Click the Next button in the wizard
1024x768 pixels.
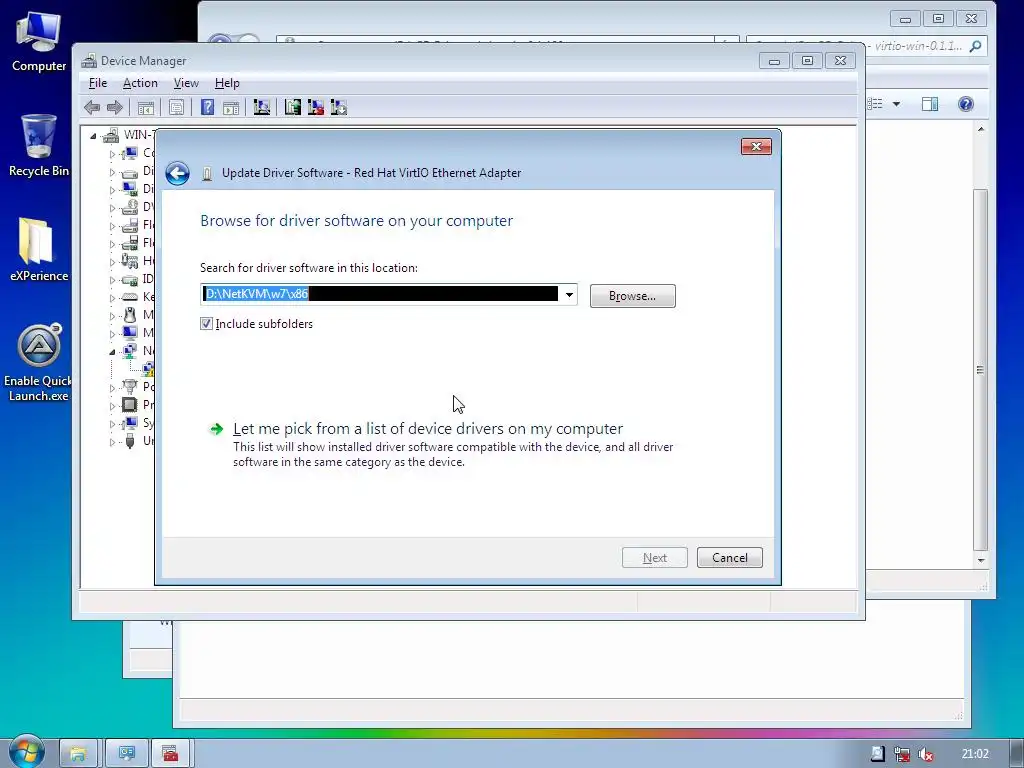pyautogui.click(x=654, y=558)
